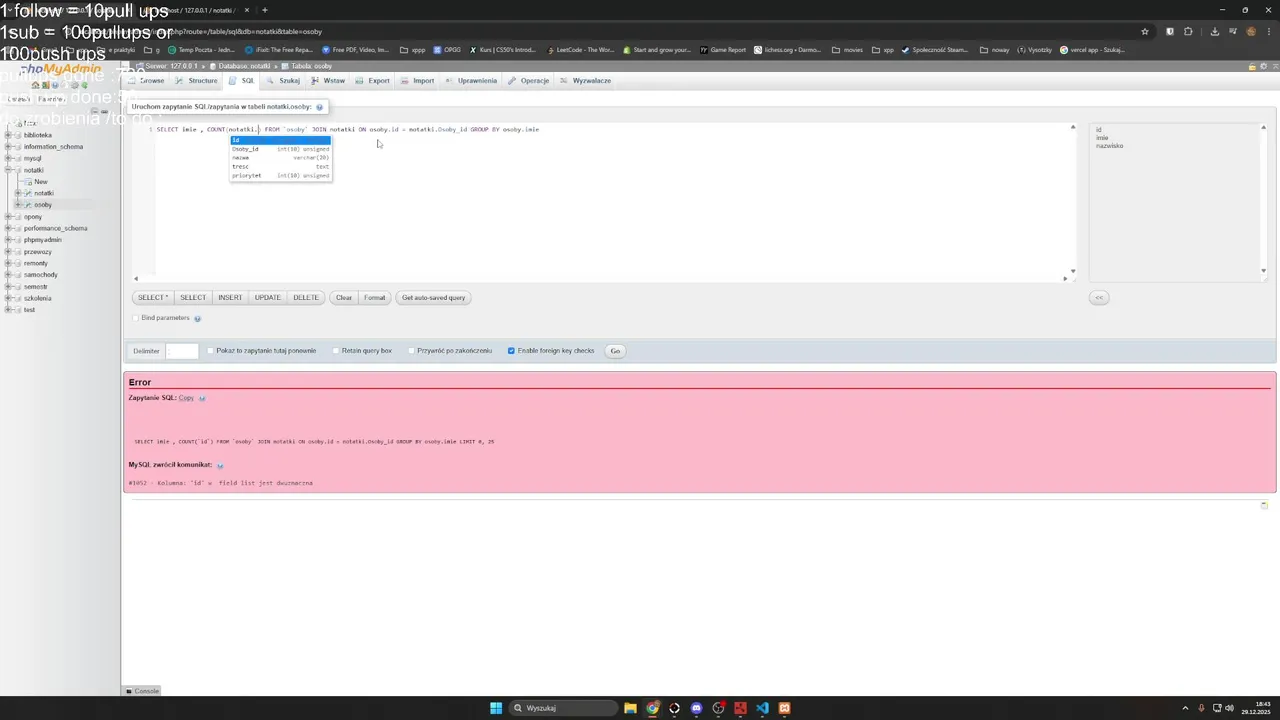Clear the SQL query box
This screenshot has height=720, width=1280.
(x=344, y=297)
